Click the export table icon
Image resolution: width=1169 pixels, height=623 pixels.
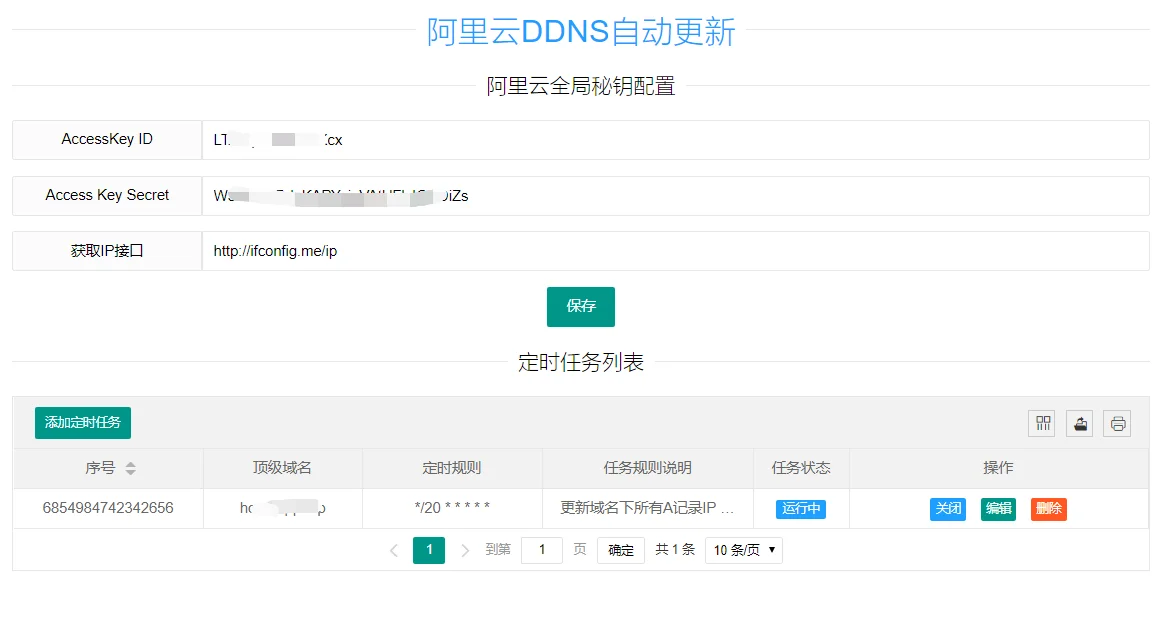(1080, 423)
